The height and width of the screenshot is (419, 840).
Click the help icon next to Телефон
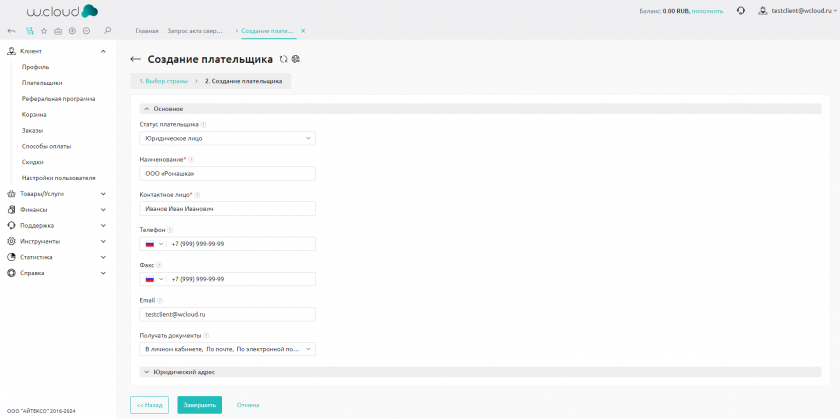(171, 229)
